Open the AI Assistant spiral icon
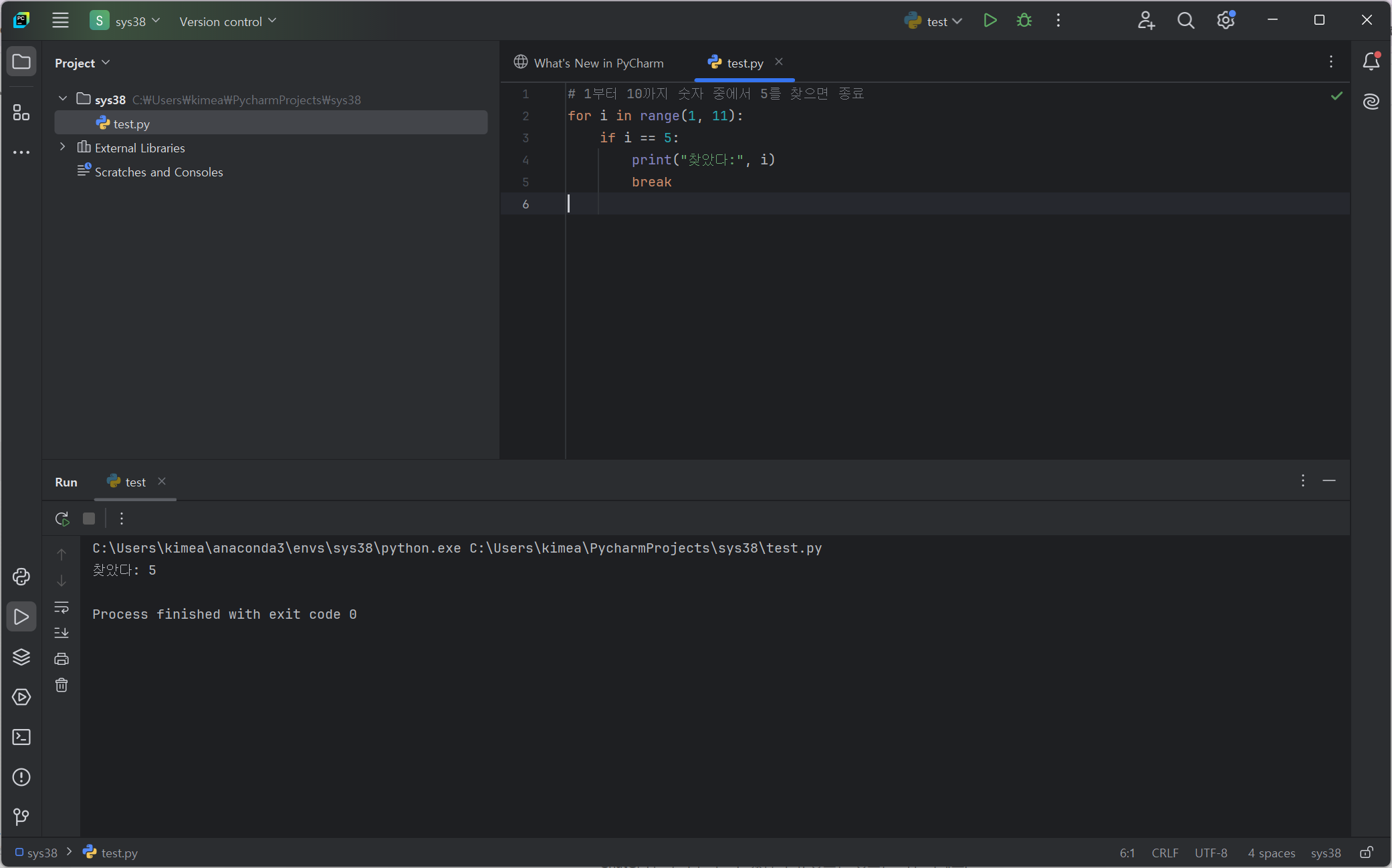 [1371, 102]
